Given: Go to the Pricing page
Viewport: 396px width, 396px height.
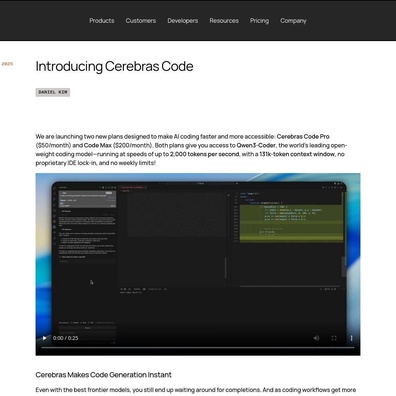Looking at the screenshot, I should [259, 21].
